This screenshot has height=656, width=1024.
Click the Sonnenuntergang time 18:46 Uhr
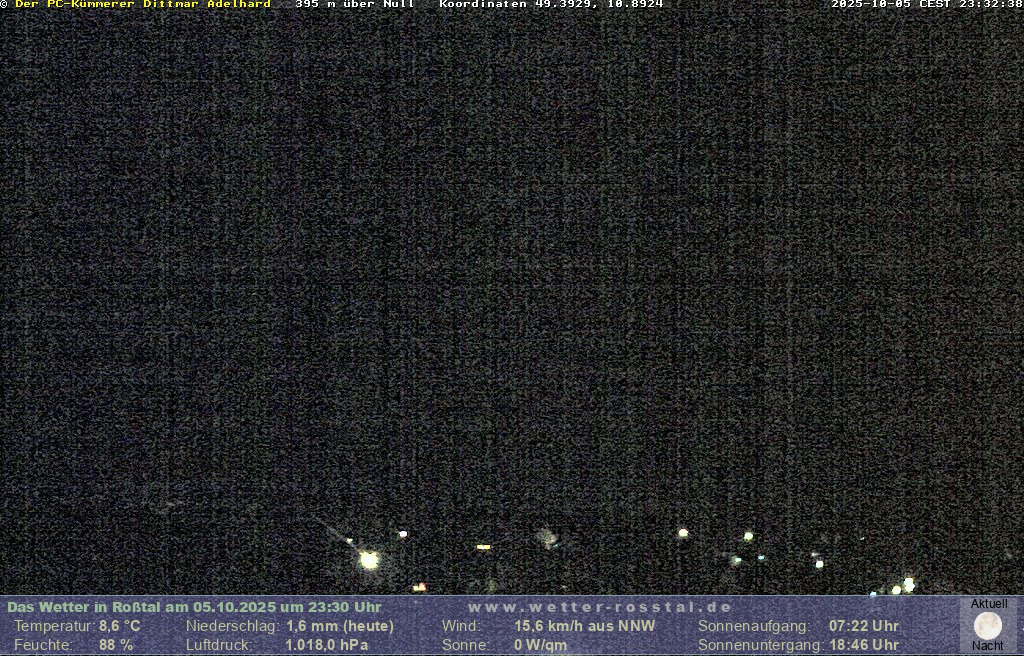864,645
